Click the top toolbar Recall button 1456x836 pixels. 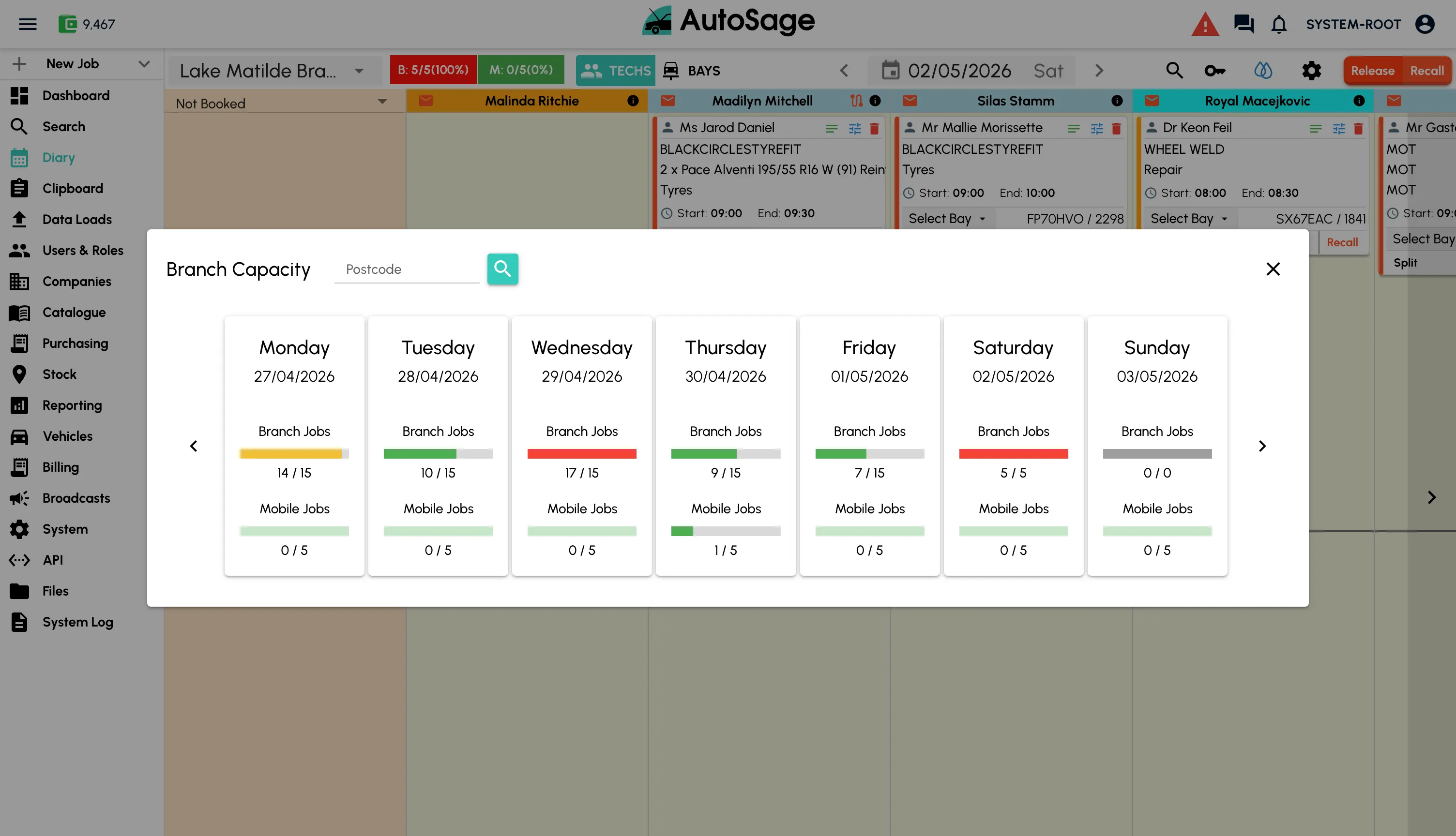coord(1426,71)
